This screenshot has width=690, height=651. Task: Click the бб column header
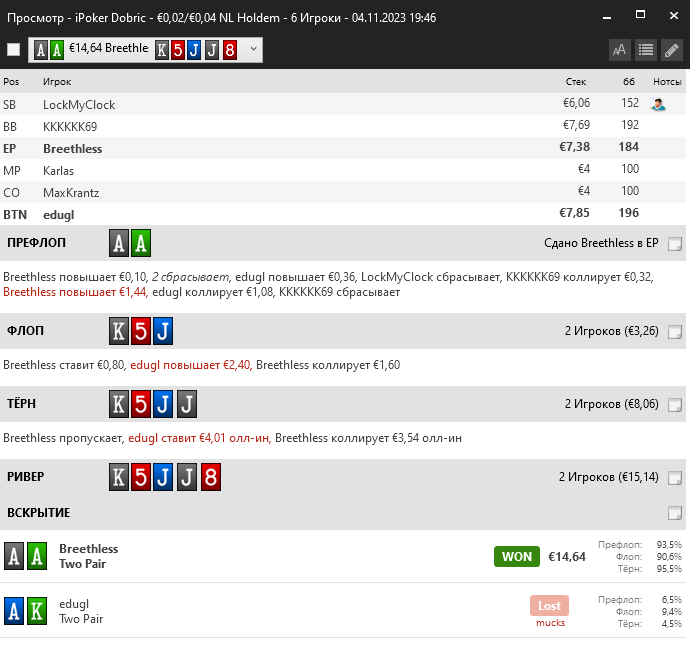629,82
